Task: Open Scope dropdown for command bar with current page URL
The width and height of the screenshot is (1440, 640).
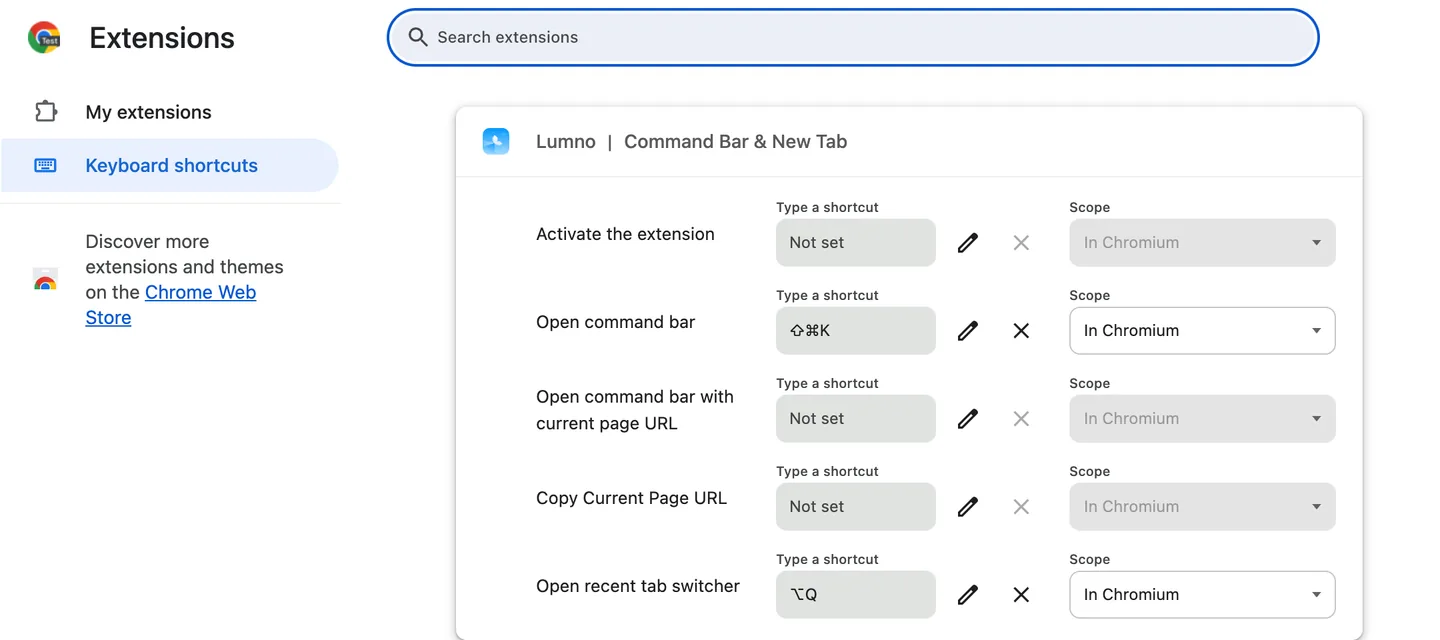Action: point(1202,418)
